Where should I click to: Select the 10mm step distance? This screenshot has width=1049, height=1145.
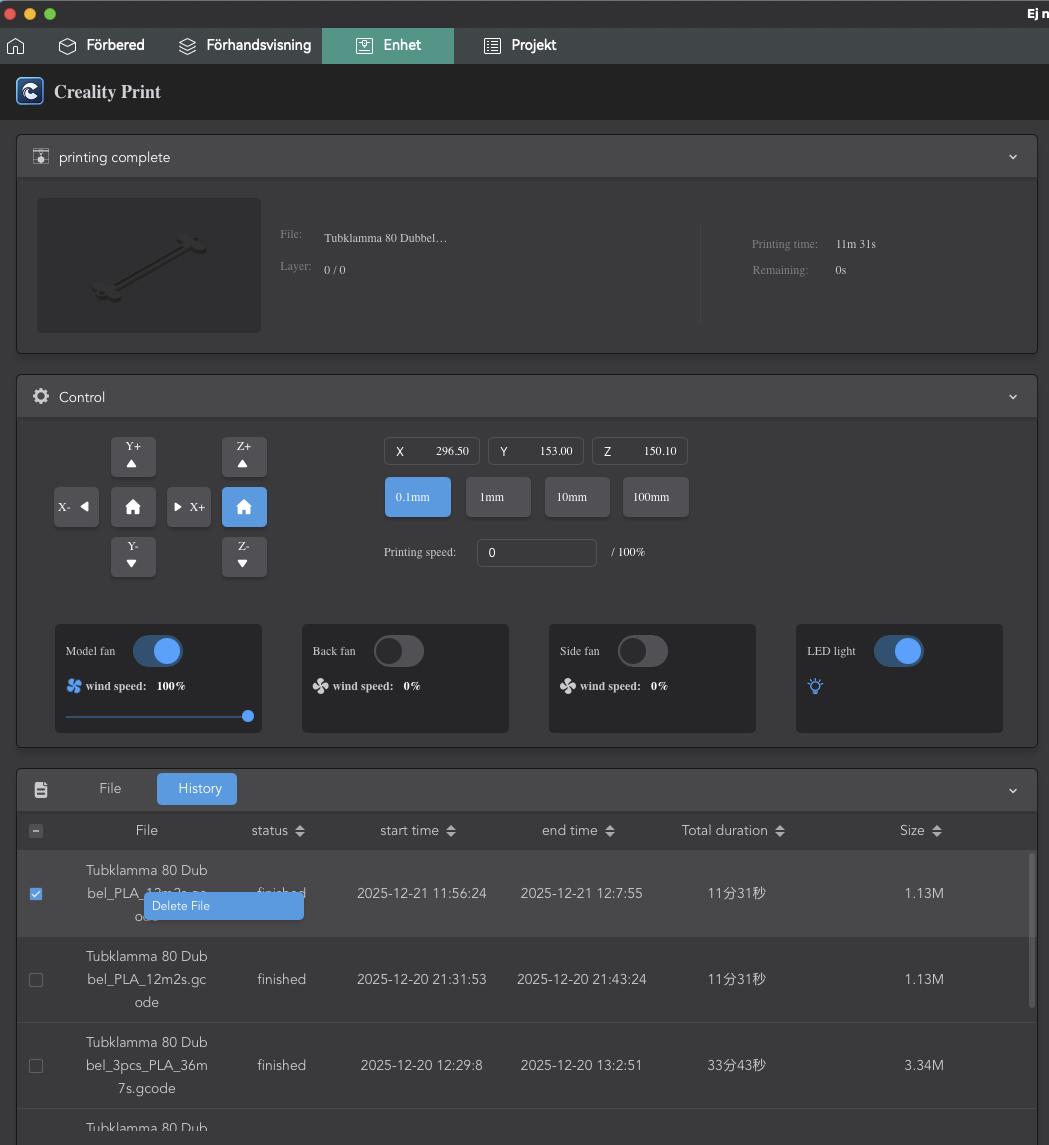[577, 497]
